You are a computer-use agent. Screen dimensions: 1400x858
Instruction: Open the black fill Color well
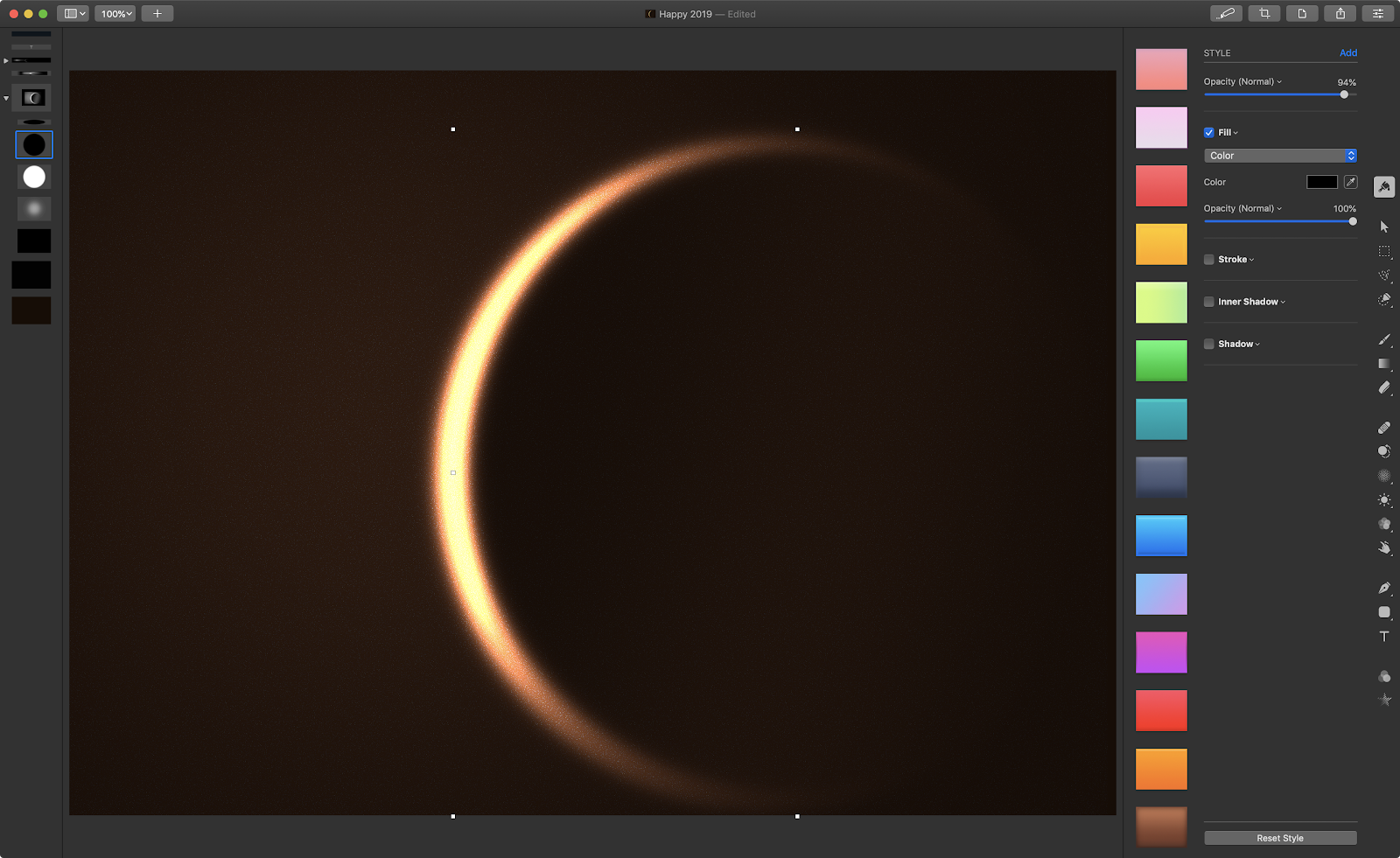1321,182
